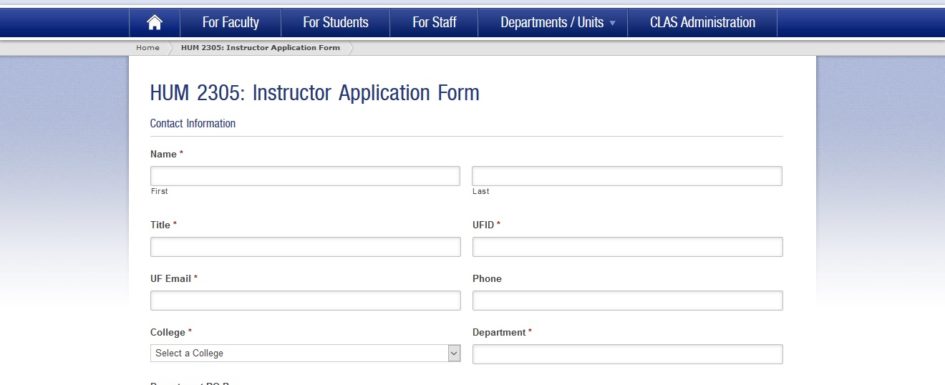Focus the Department input box

pos(627,354)
